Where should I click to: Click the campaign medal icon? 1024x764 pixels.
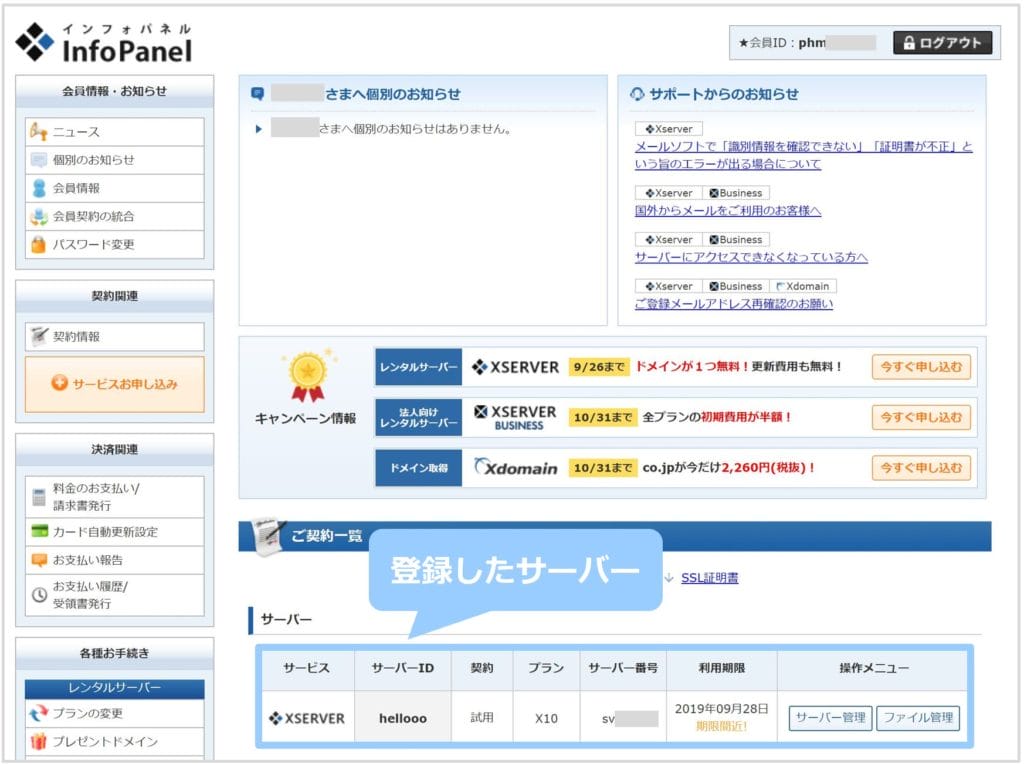[308, 376]
